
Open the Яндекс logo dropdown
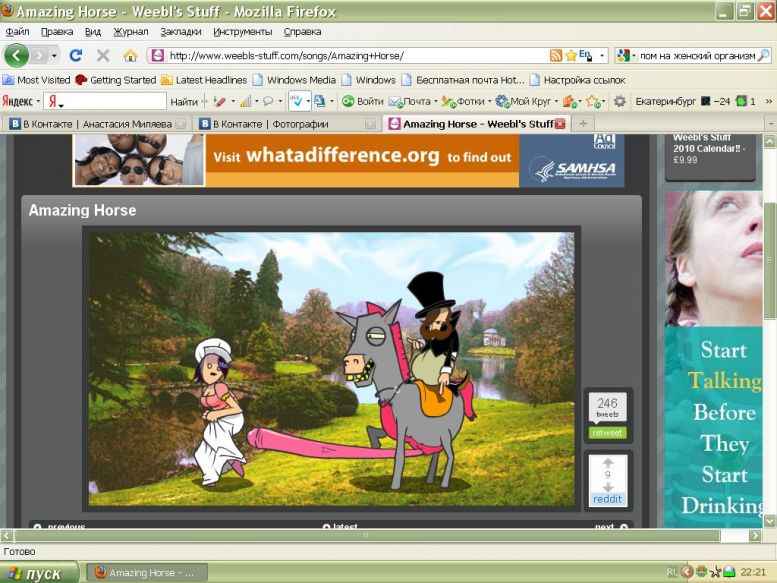click(x=21, y=102)
